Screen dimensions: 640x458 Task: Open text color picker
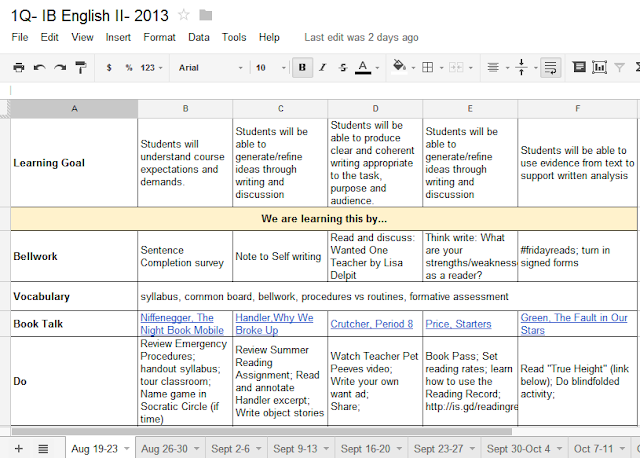point(363,67)
